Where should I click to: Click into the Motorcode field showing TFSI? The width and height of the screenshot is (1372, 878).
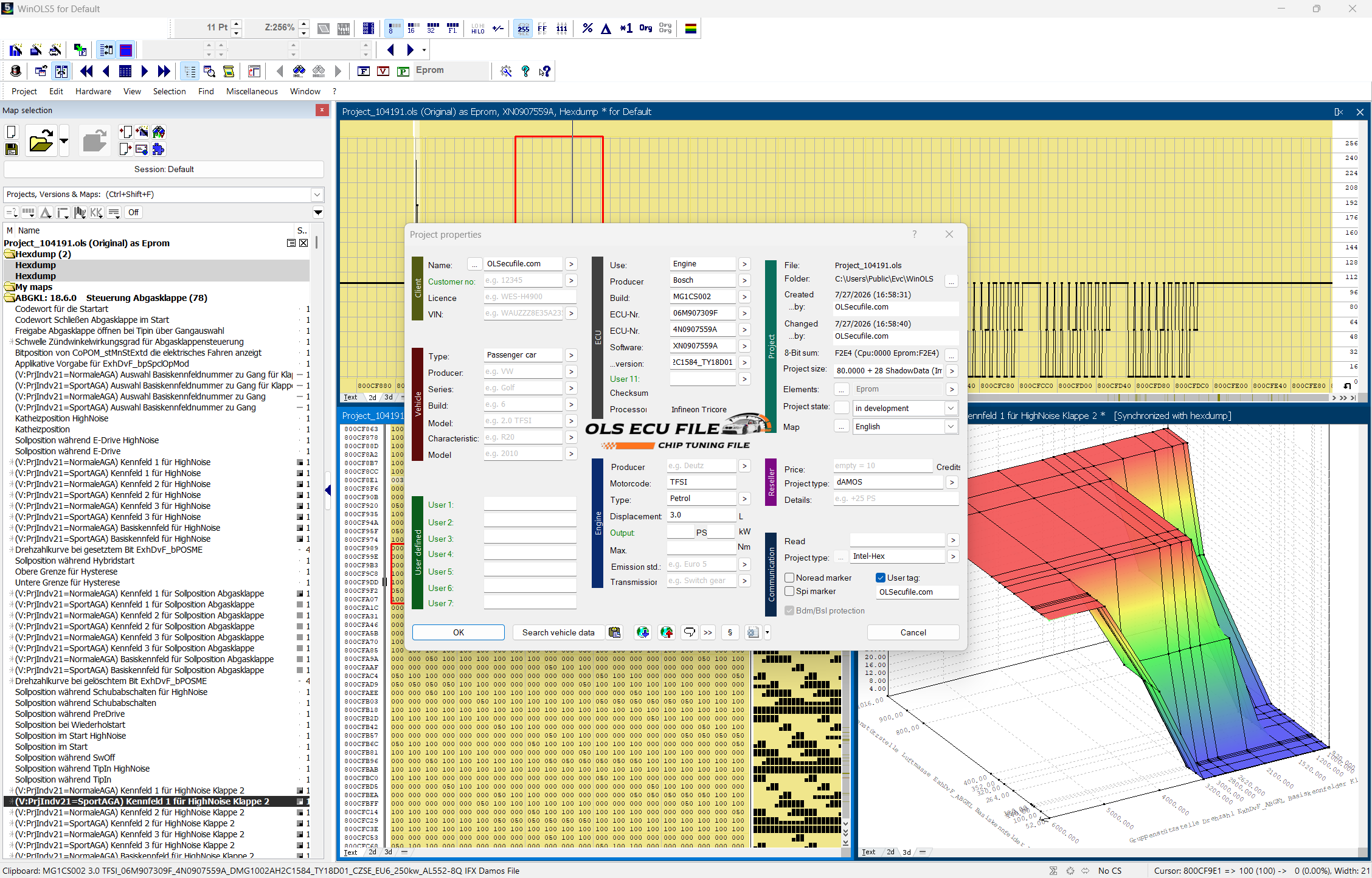click(701, 482)
